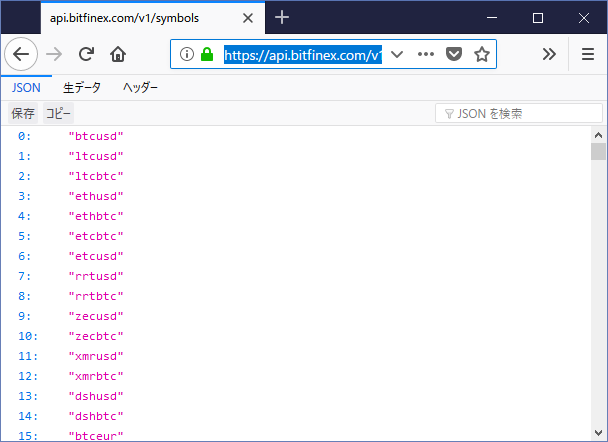Open a new browser tab

click(x=282, y=17)
